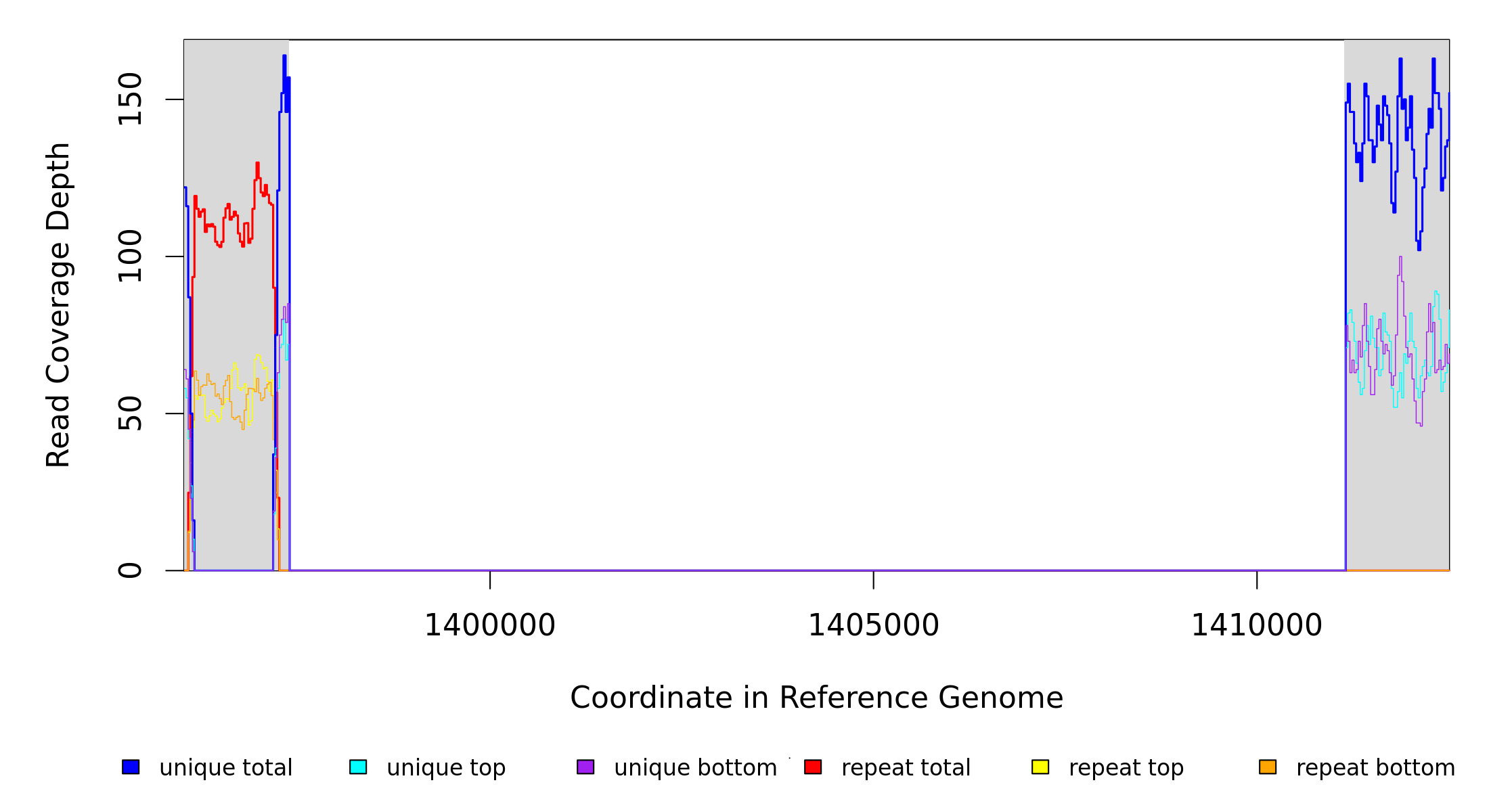Click the 50 y-axis tick label
Screen dimensions: 1489x812
(130, 413)
